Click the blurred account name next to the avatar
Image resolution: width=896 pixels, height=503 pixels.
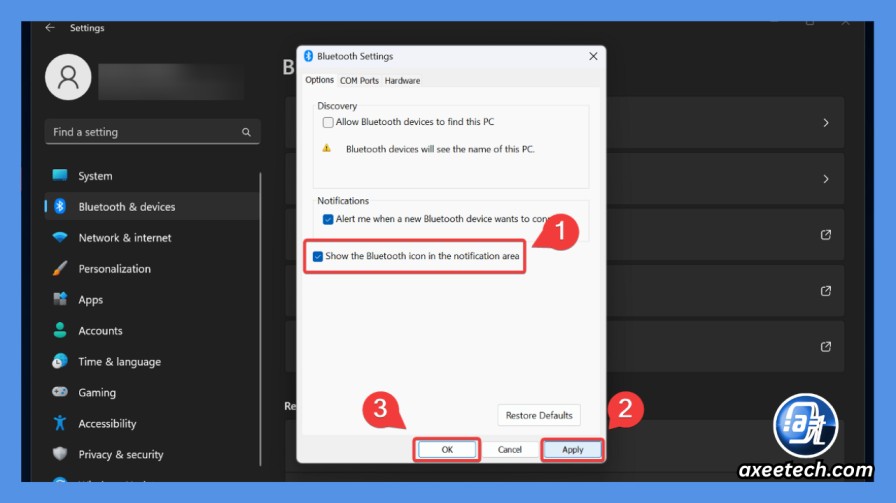pyautogui.click(x=171, y=82)
